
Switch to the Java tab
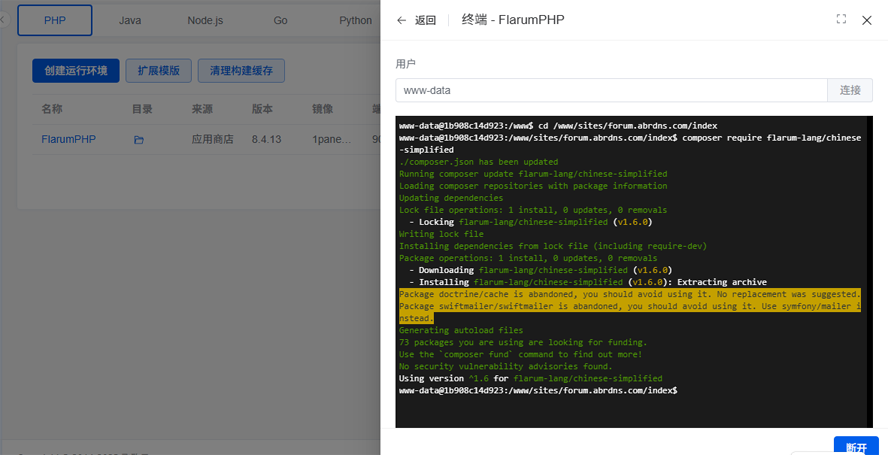(130, 20)
